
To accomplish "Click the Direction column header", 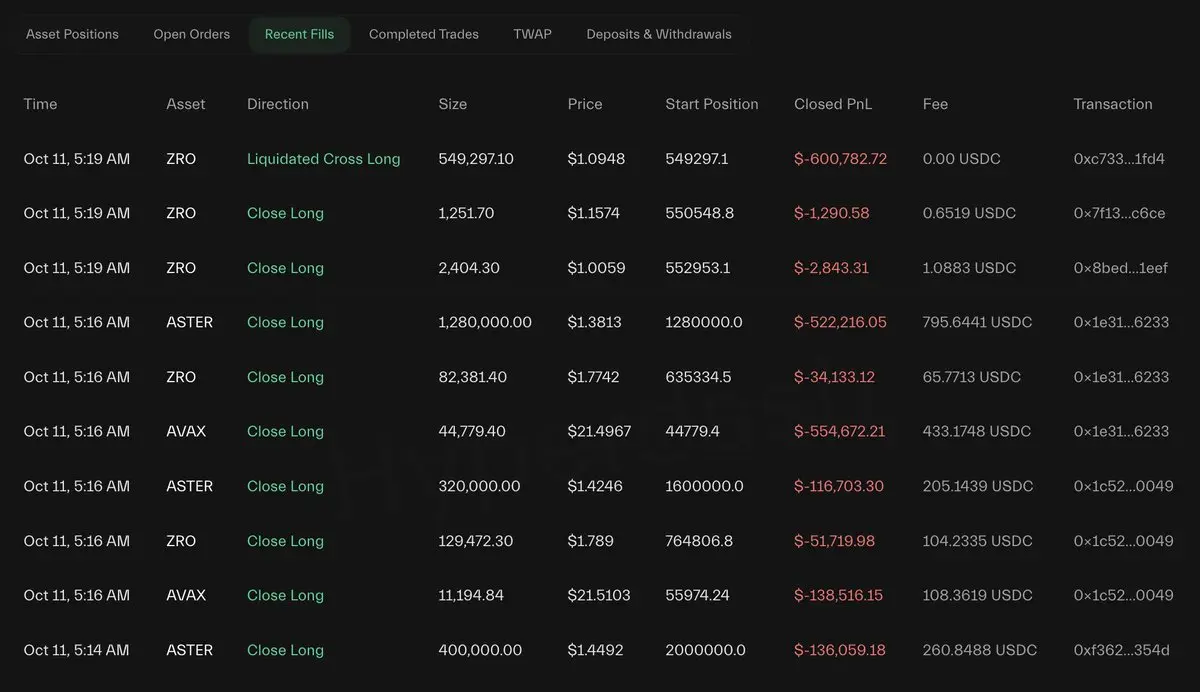I will click(278, 104).
